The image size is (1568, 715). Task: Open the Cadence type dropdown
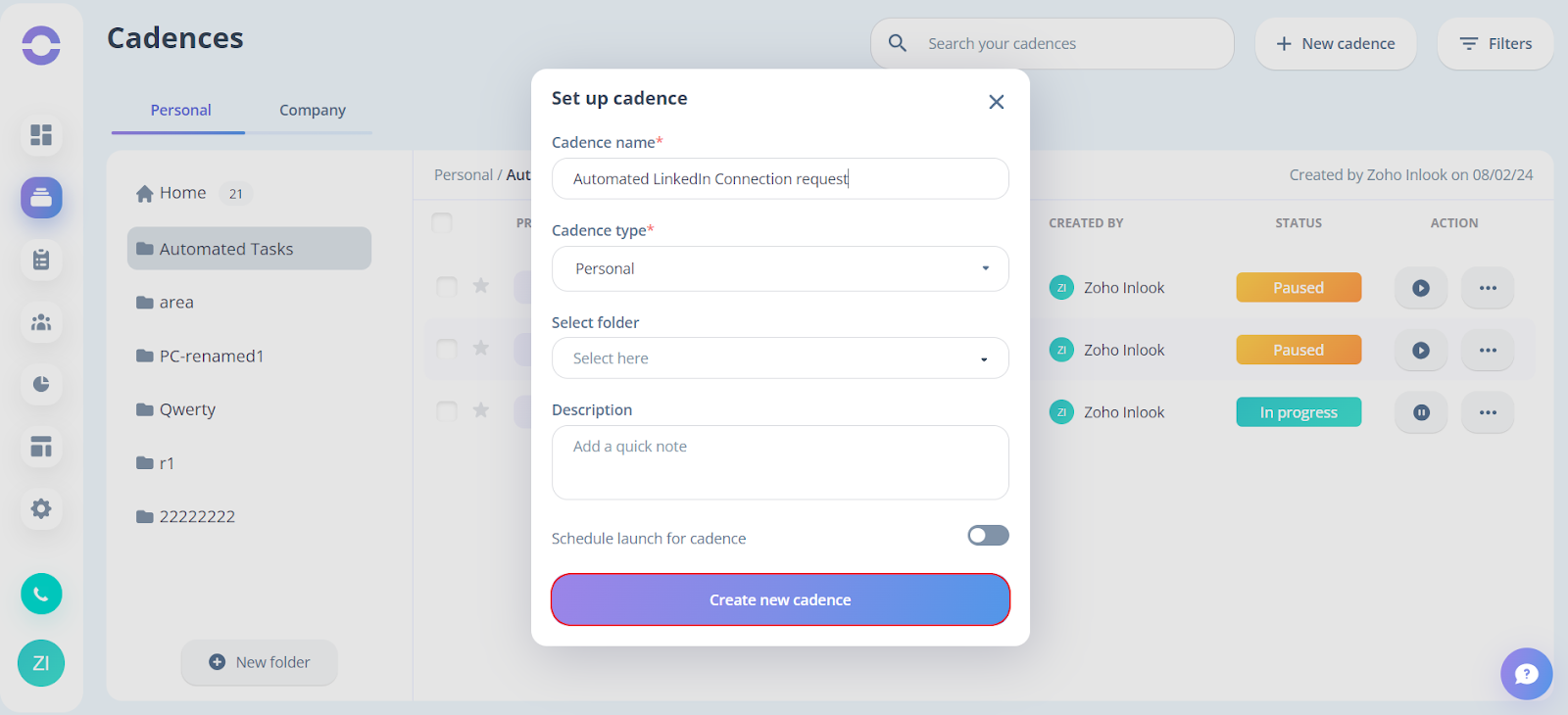pyautogui.click(x=780, y=268)
